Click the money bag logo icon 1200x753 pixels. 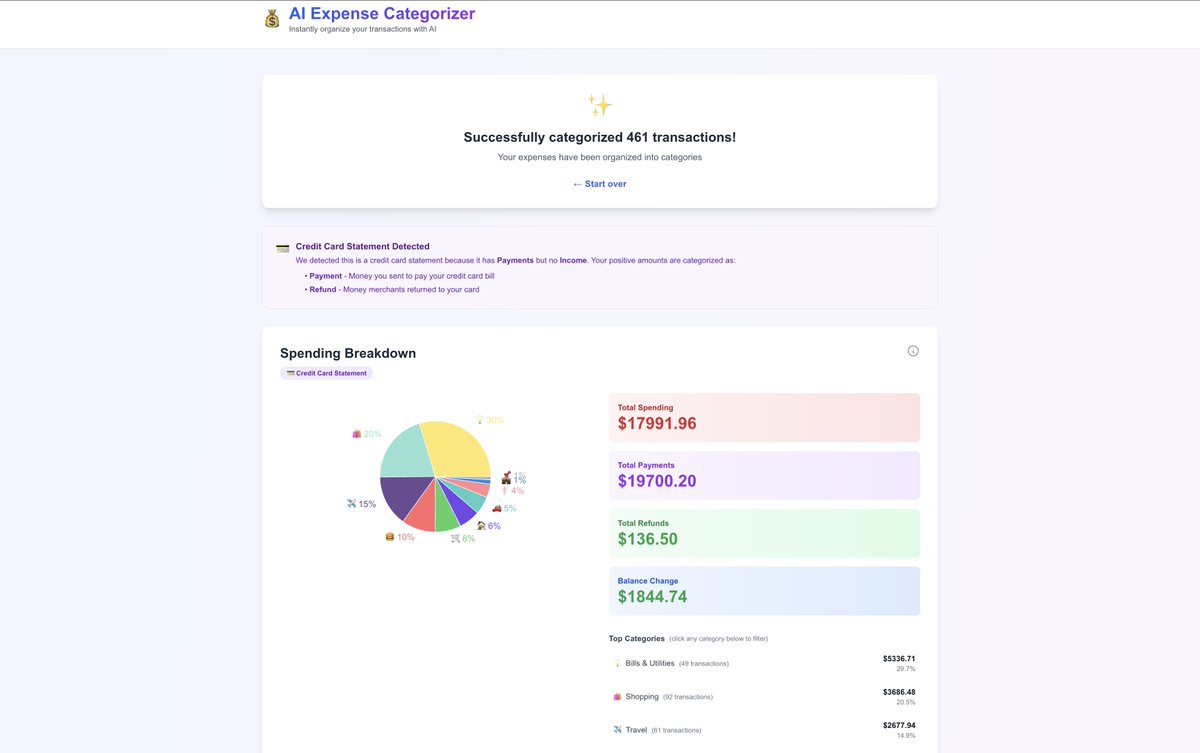point(272,19)
